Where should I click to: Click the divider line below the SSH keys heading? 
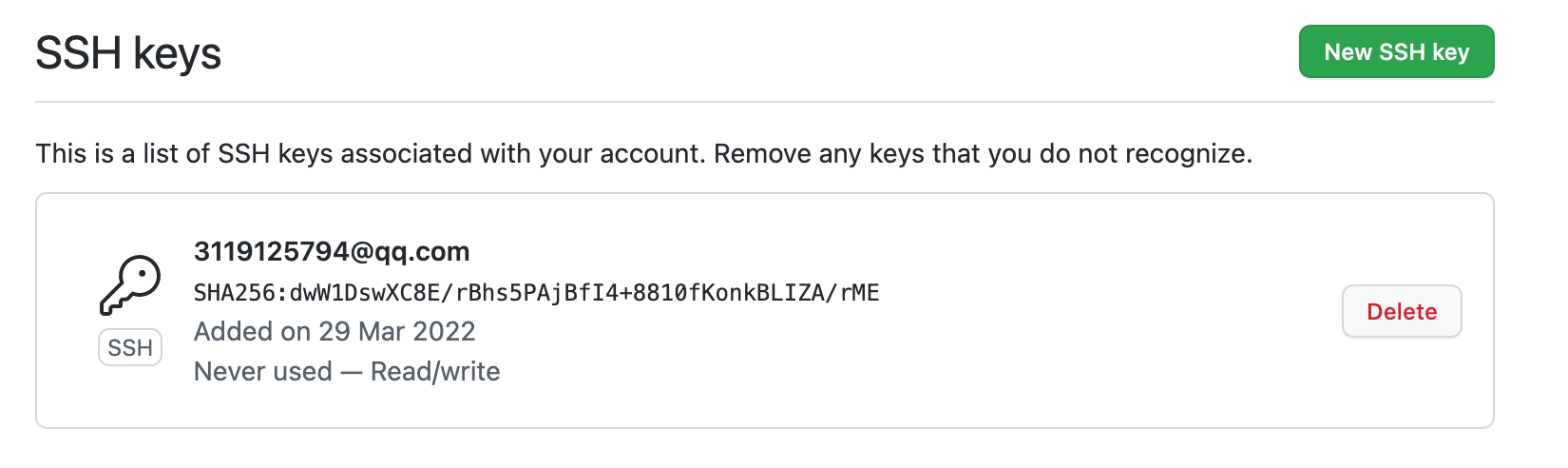pyautogui.click(x=765, y=102)
